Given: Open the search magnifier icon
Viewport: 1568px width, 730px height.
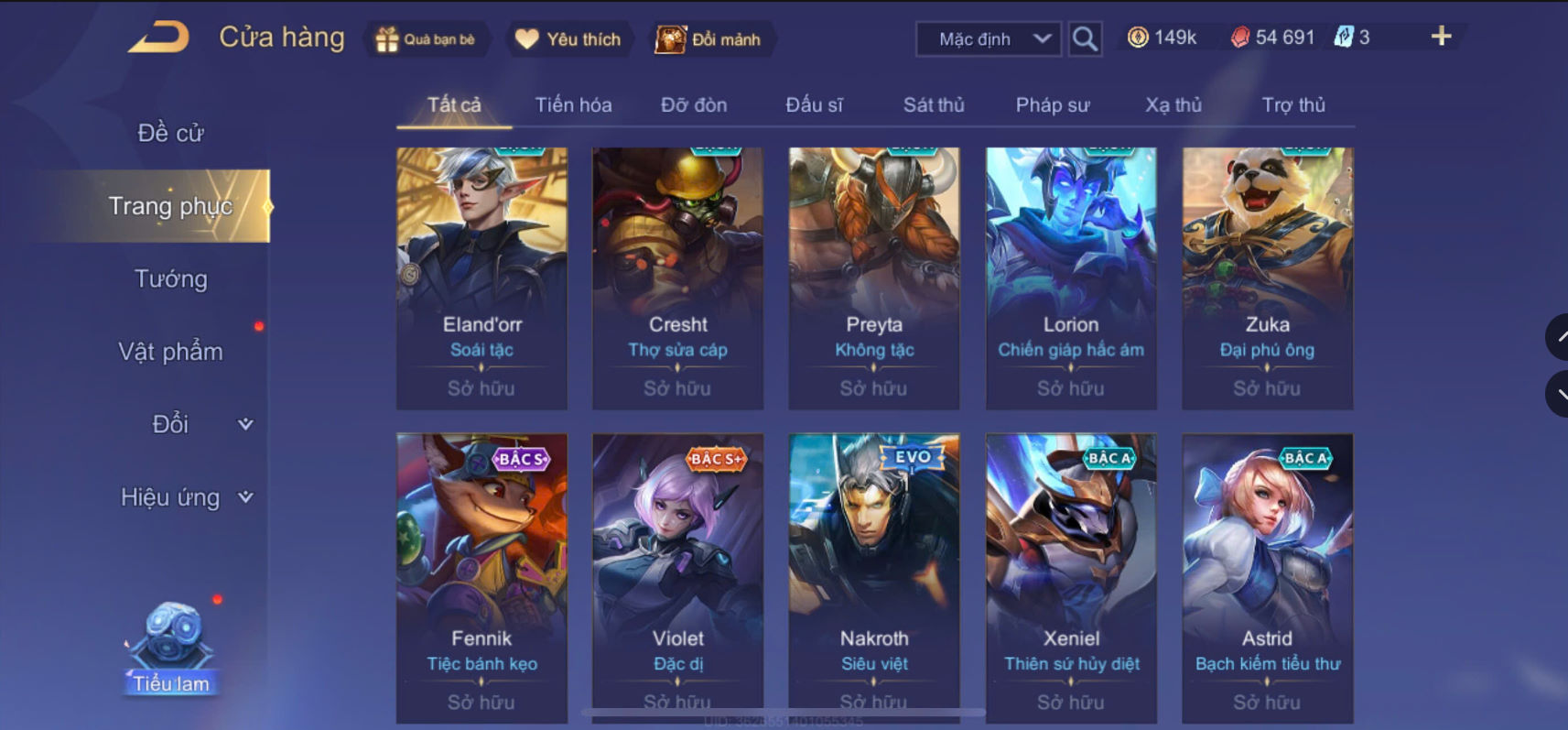Looking at the screenshot, I should click(x=1085, y=38).
